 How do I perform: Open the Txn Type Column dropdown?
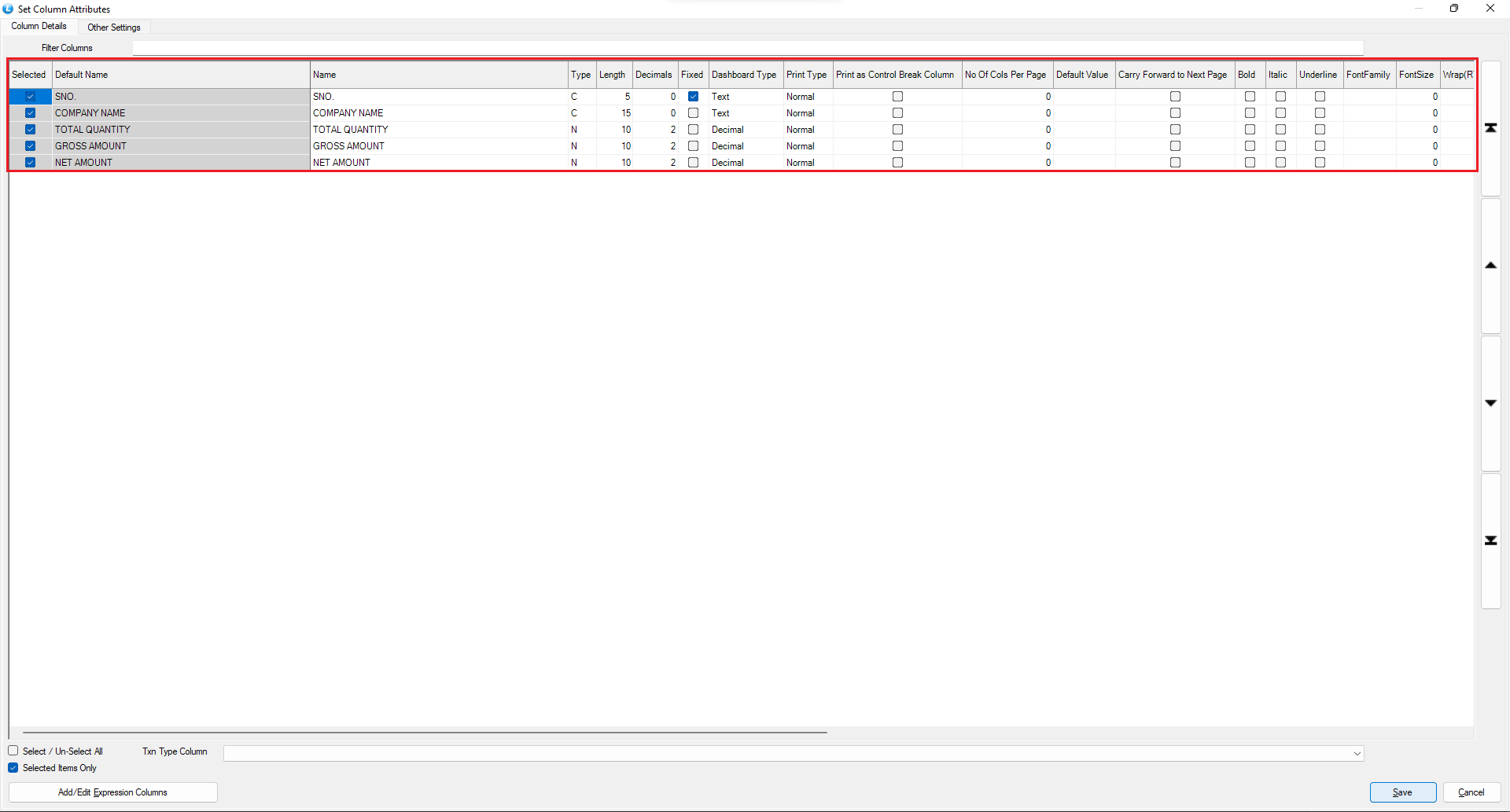click(1357, 754)
